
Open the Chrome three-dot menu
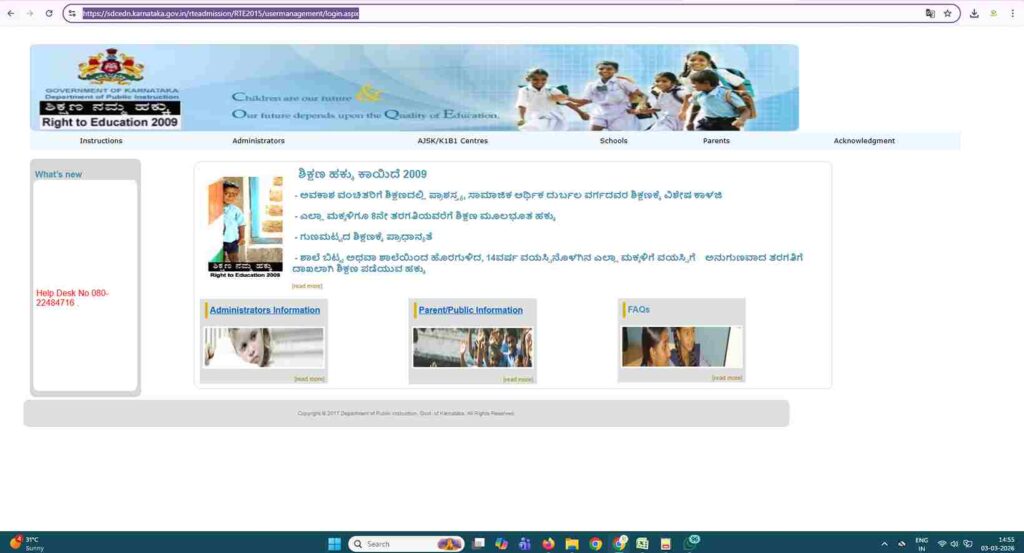point(1012,13)
